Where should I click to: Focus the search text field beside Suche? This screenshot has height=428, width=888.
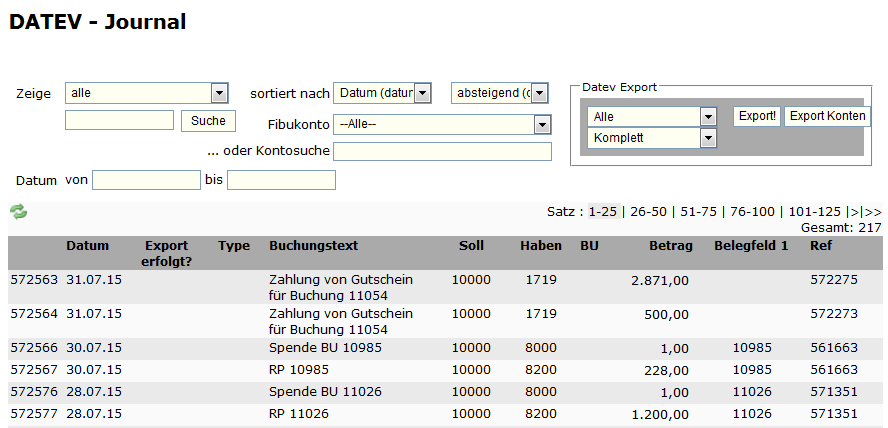pyautogui.click(x=119, y=120)
